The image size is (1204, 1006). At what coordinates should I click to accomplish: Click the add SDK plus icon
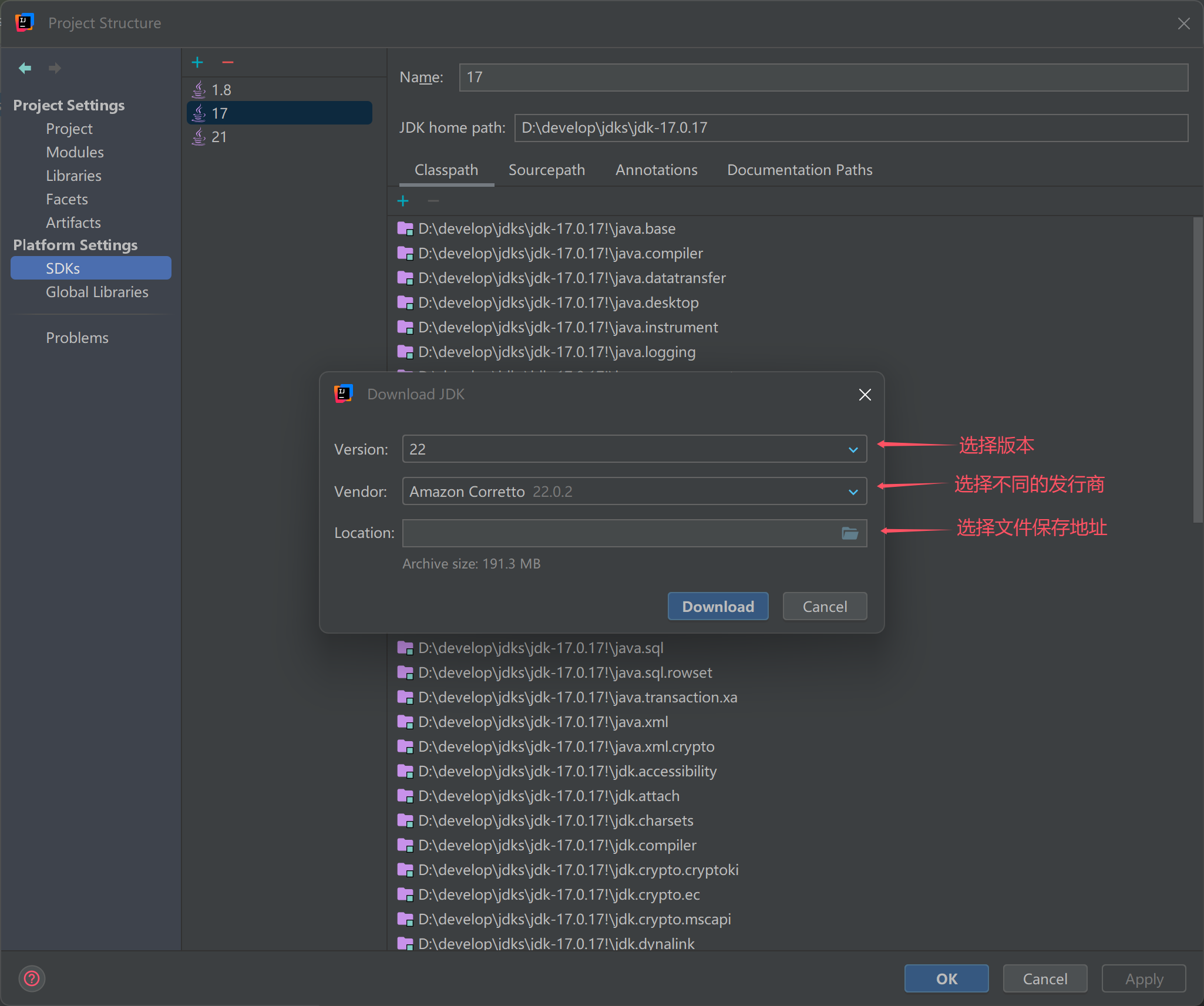click(197, 62)
